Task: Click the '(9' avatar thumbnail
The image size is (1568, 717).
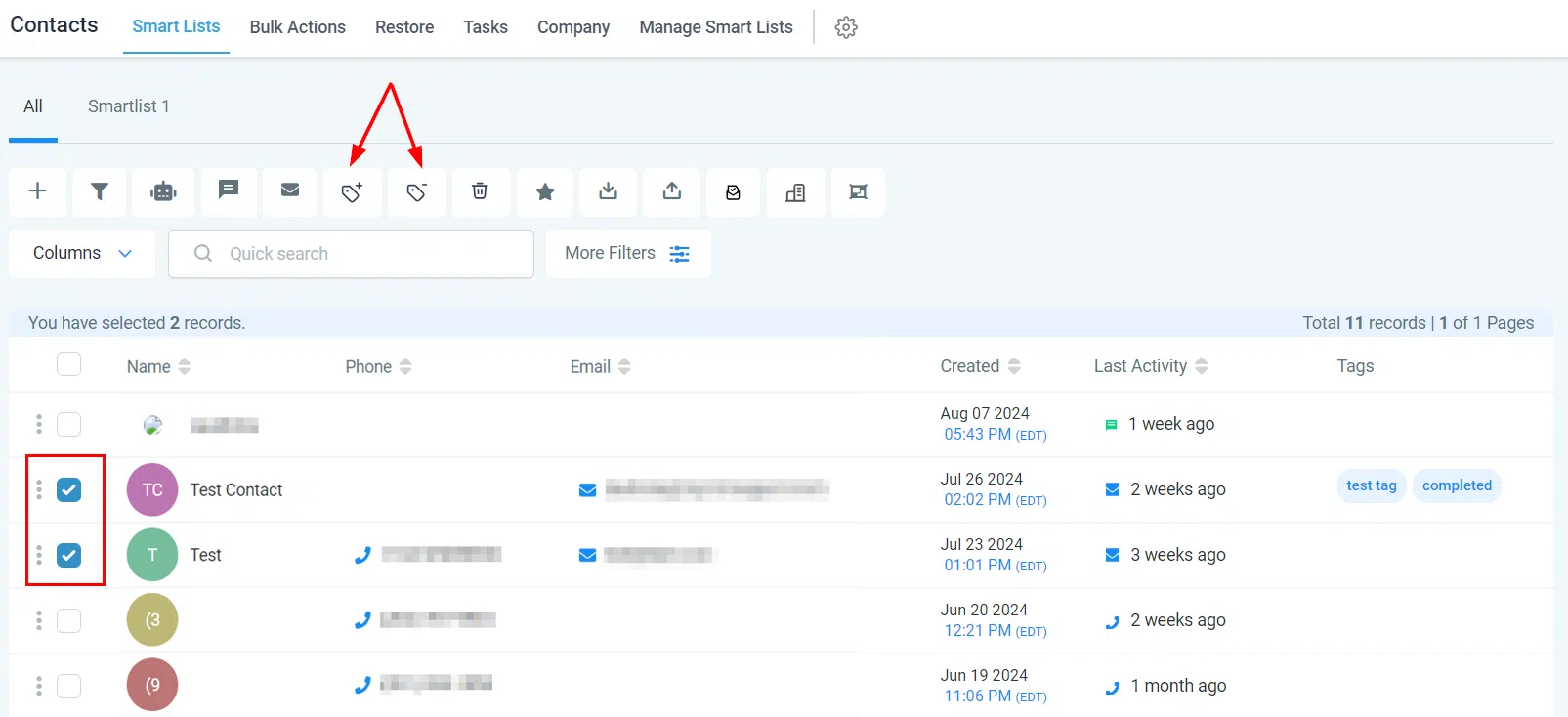Action: pyautogui.click(x=152, y=686)
